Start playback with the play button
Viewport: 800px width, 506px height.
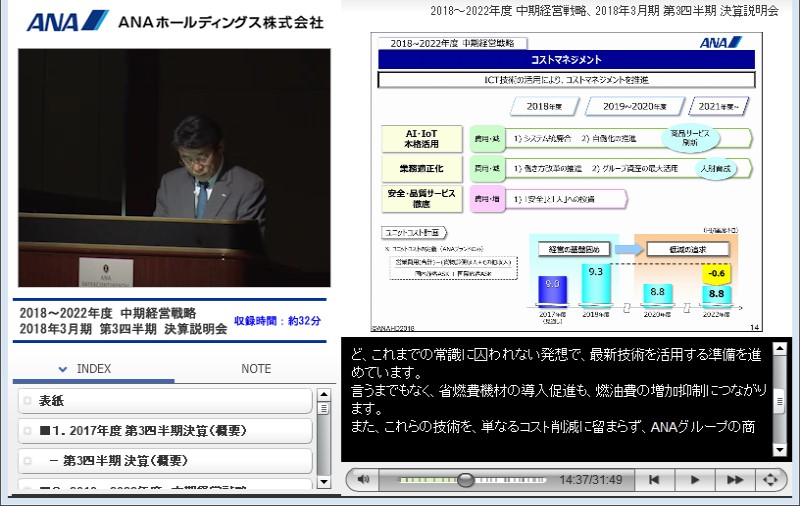pyautogui.click(x=694, y=479)
